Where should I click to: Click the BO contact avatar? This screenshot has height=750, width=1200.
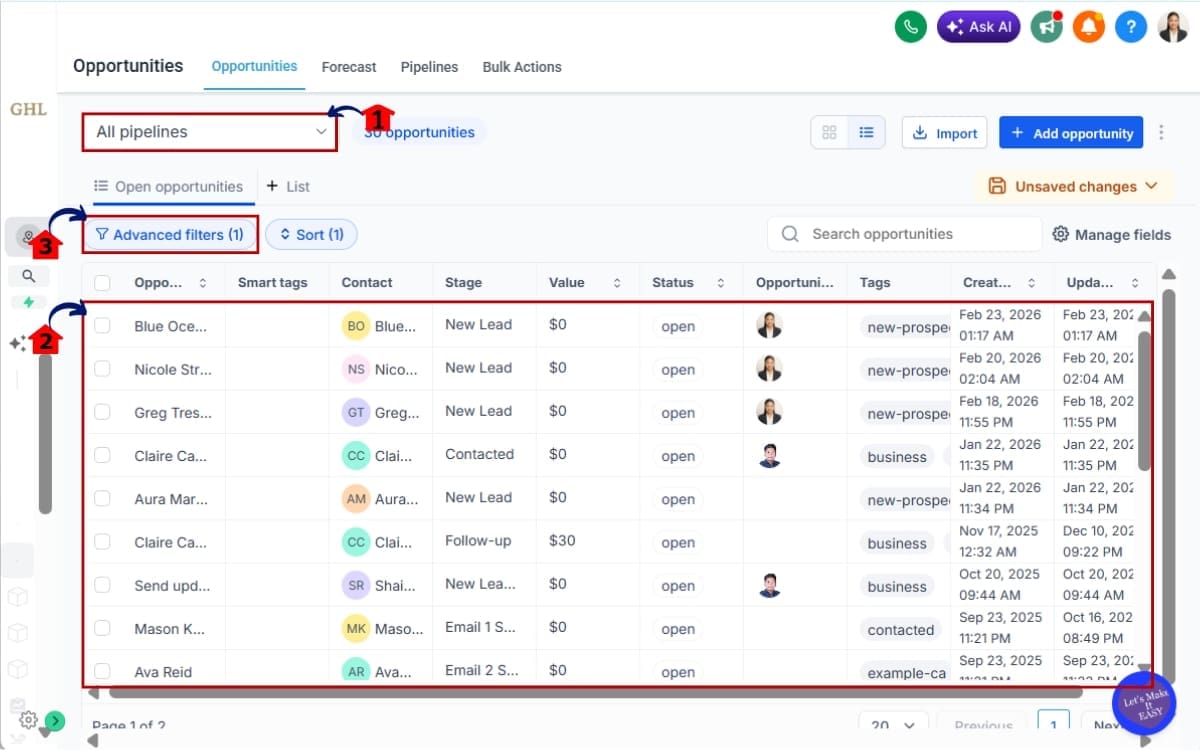[x=356, y=326]
